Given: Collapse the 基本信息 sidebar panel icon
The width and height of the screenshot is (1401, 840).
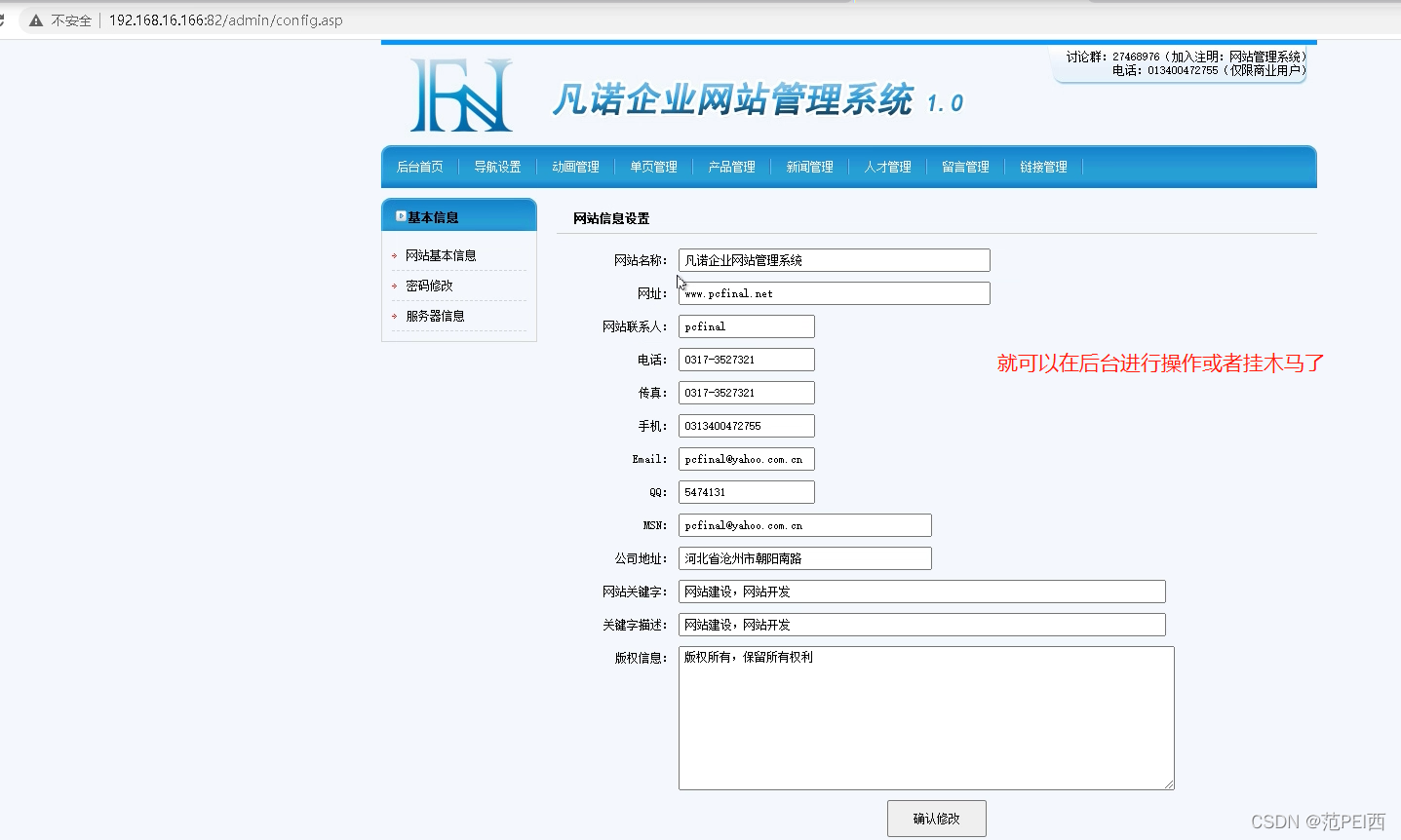Looking at the screenshot, I should coord(401,216).
